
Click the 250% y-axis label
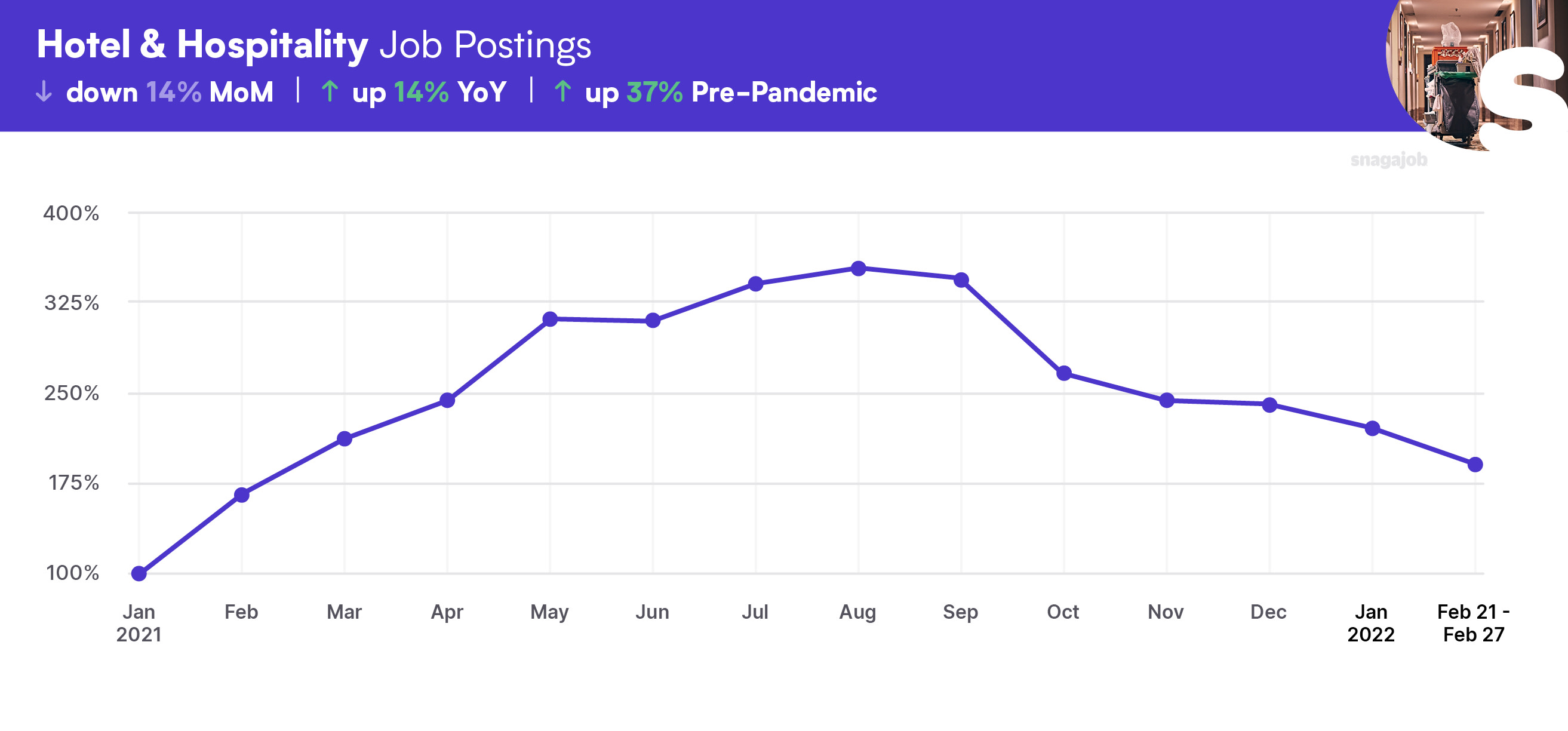(71, 392)
